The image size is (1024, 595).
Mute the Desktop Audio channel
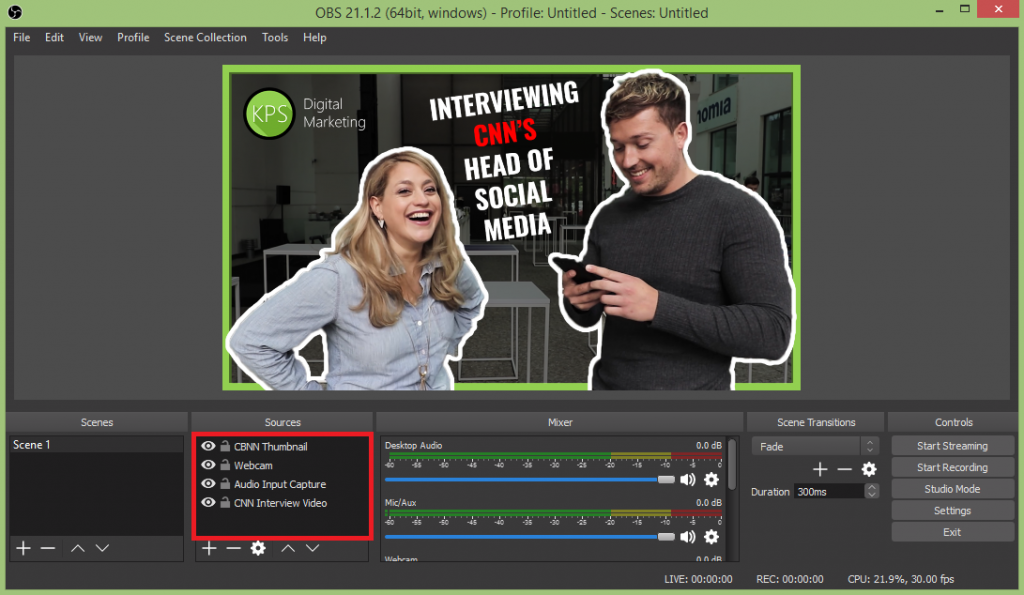coord(687,479)
